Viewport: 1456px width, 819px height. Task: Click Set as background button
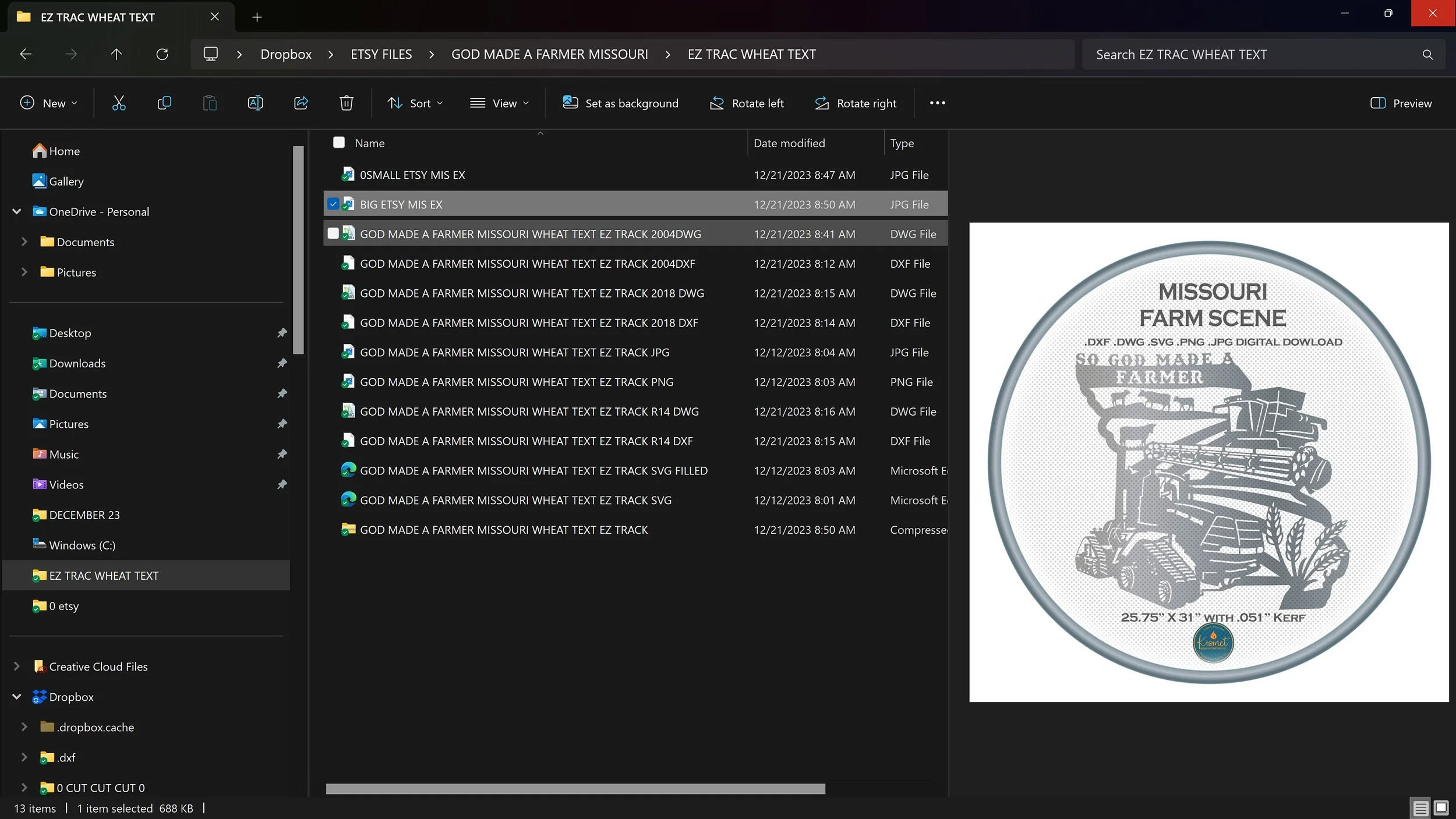point(620,103)
